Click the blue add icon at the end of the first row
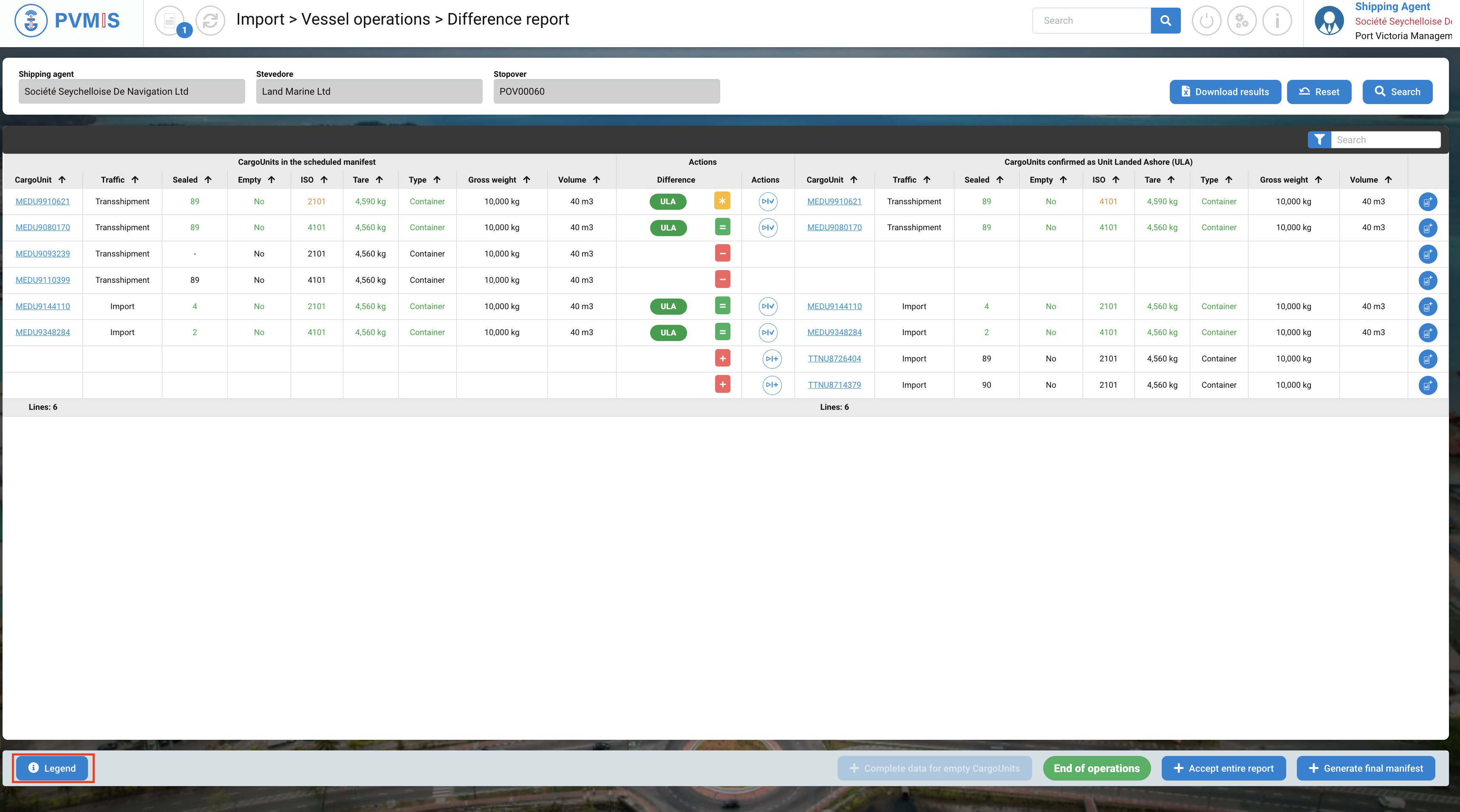The width and height of the screenshot is (1460, 812). point(1427,202)
